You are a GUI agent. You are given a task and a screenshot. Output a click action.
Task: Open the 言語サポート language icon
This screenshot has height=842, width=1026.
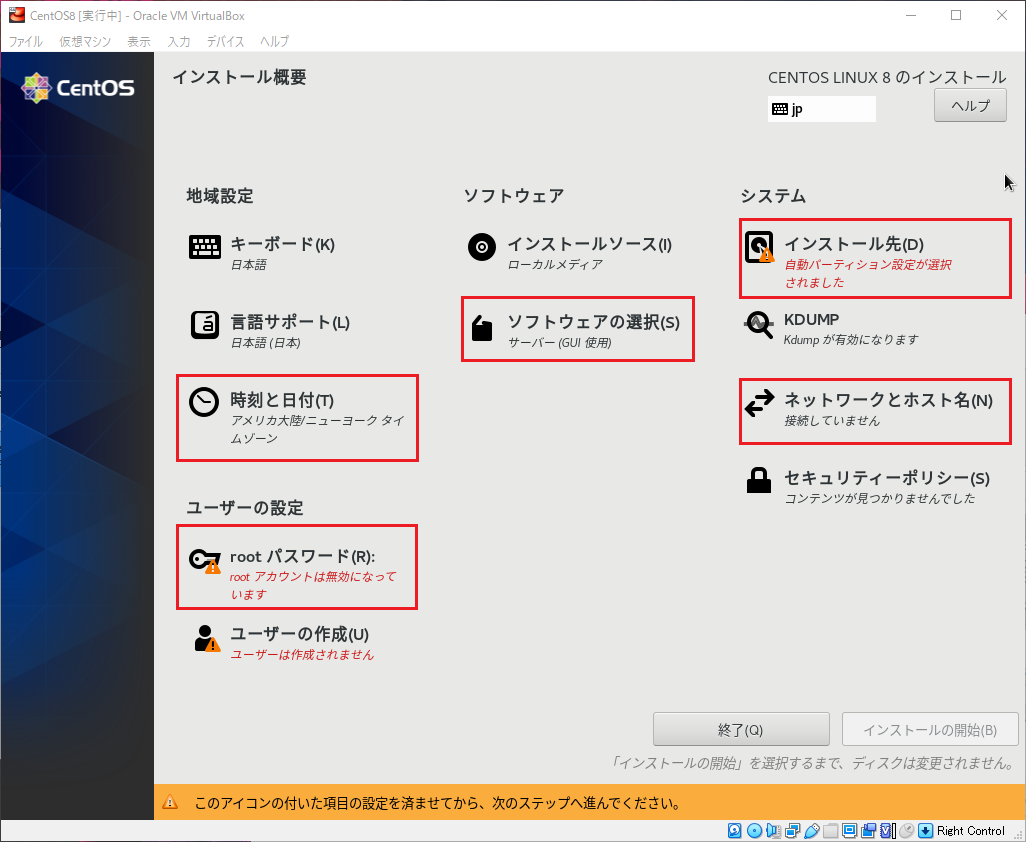point(205,325)
